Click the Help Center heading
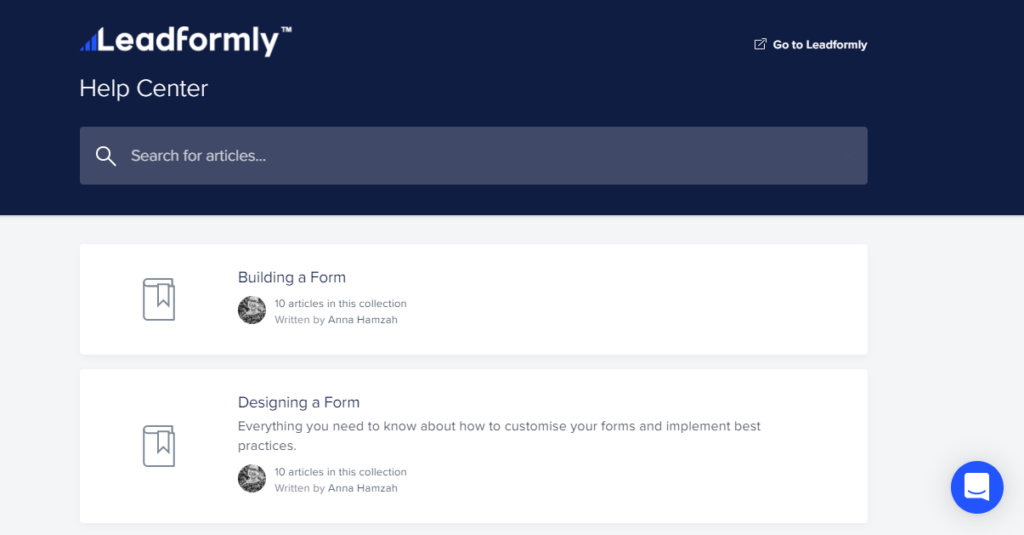1024x535 pixels. [144, 89]
